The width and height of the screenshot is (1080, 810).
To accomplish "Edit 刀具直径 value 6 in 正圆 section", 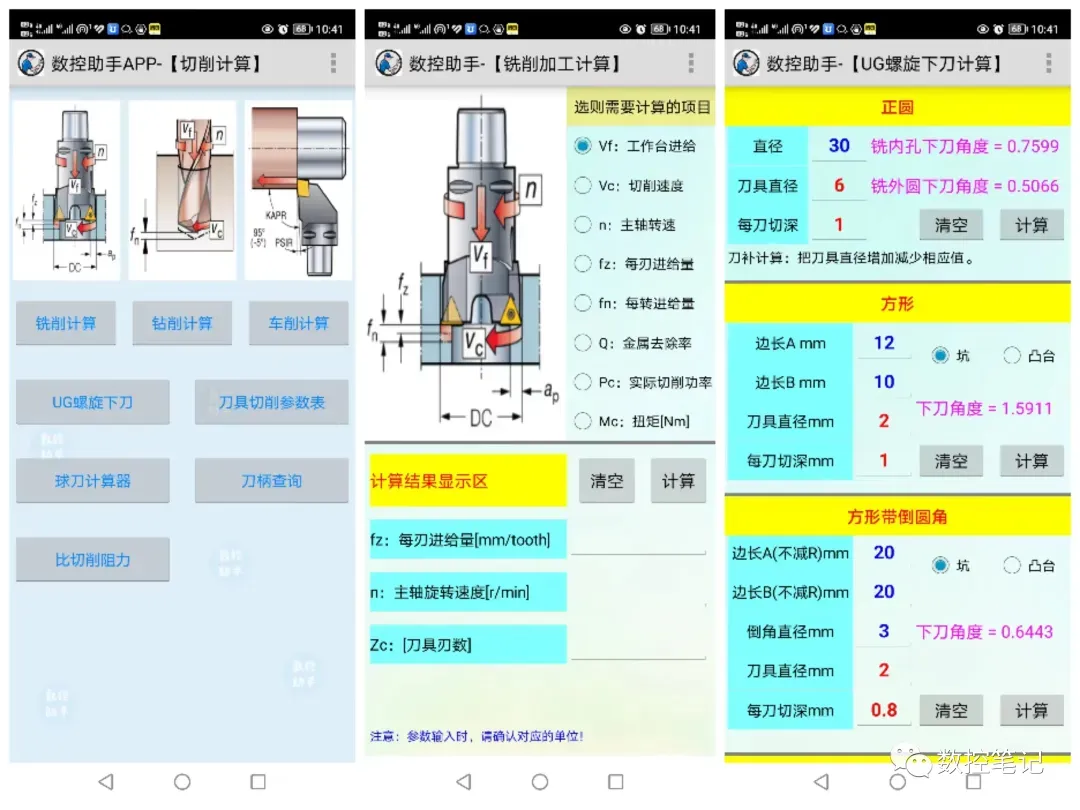I will [839, 185].
